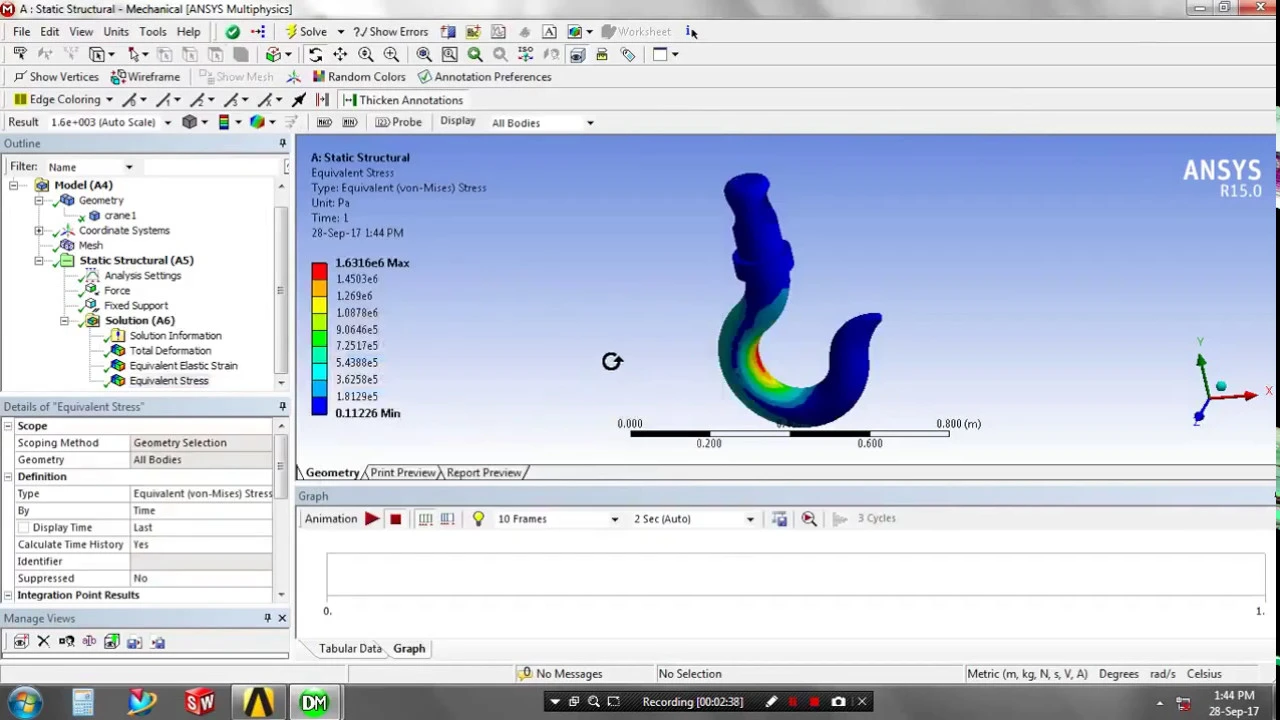1280x720 pixels.
Task: Collapse the Model (A4) tree node
Action: tap(13, 185)
